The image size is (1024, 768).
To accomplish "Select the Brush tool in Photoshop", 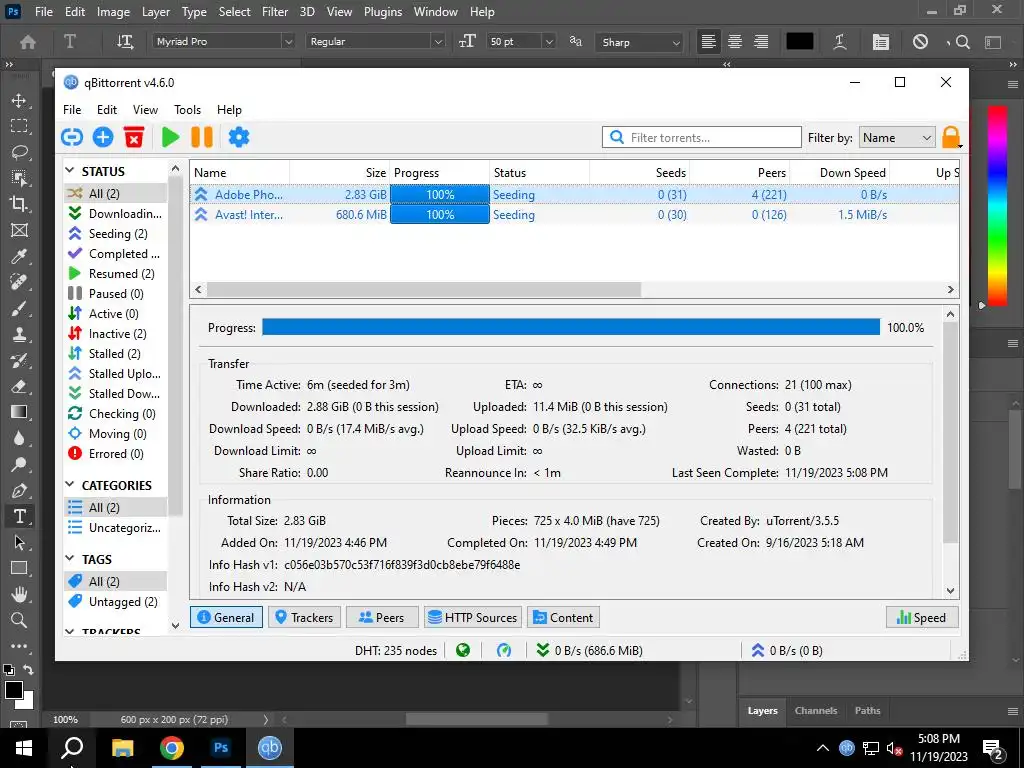I will pos(19,308).
